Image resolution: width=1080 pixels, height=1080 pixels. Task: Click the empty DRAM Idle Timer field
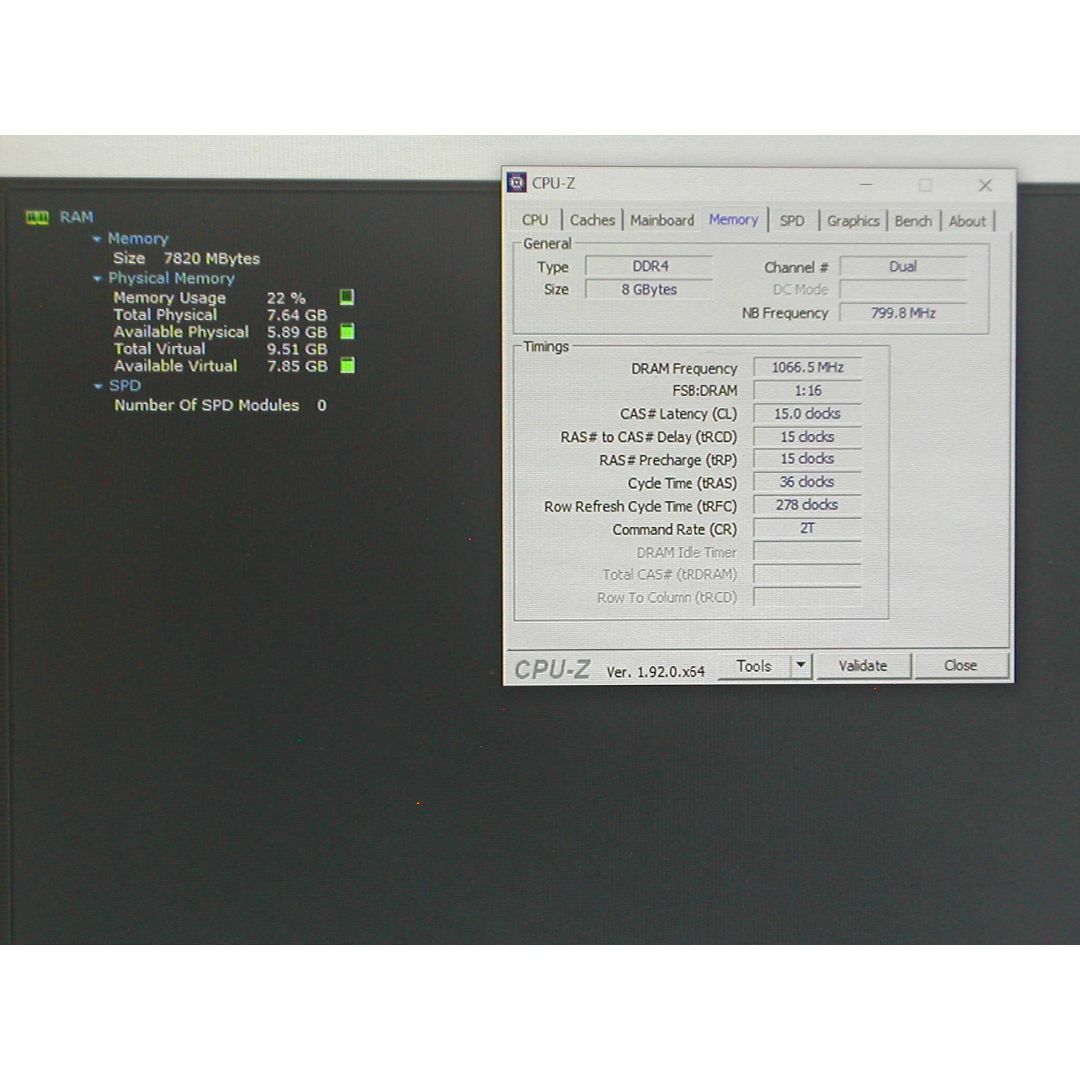tap(807, 552)
